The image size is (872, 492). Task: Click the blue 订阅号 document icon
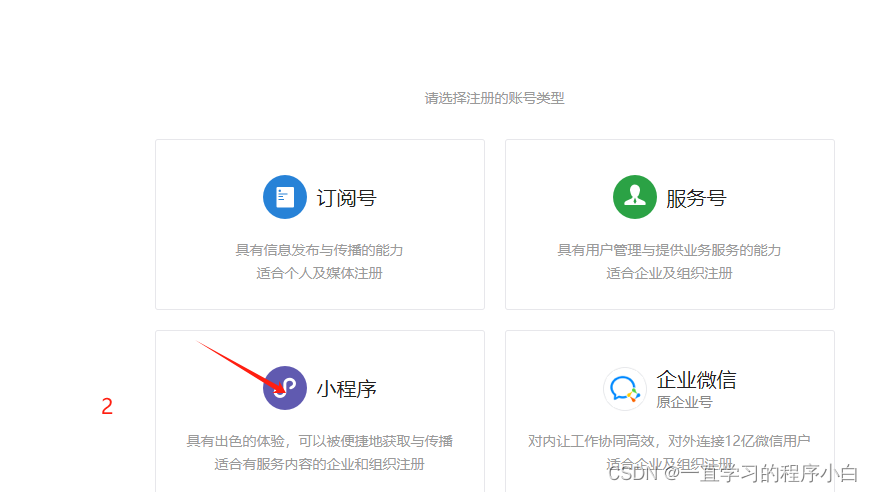pyautogui.click(x=285, y=197)
